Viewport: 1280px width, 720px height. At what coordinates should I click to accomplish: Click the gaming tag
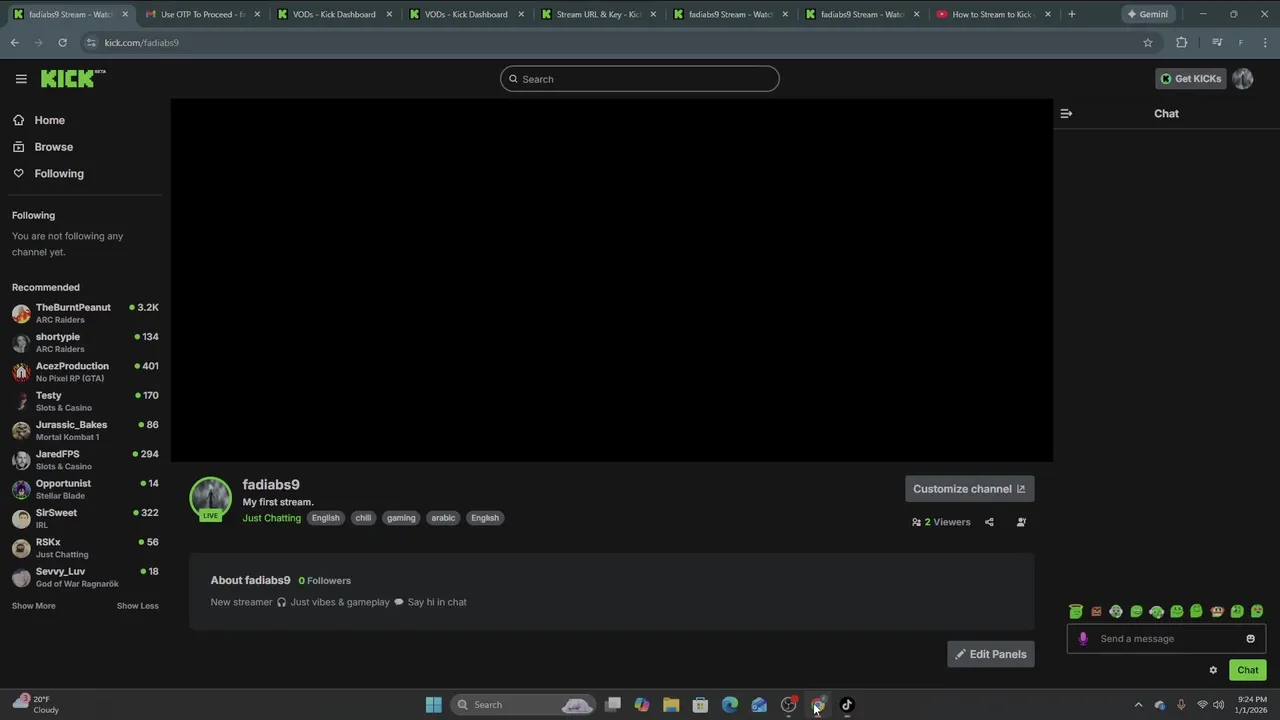[401, 518]
